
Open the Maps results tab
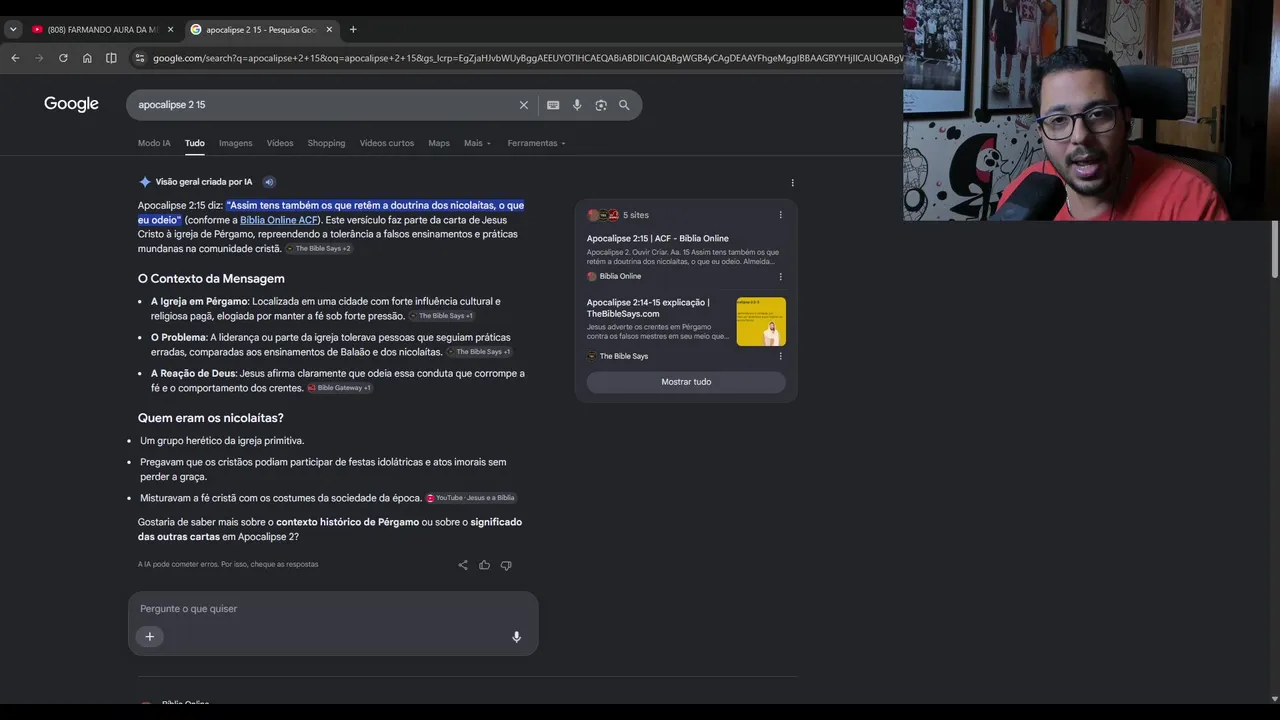click(439, 143)
